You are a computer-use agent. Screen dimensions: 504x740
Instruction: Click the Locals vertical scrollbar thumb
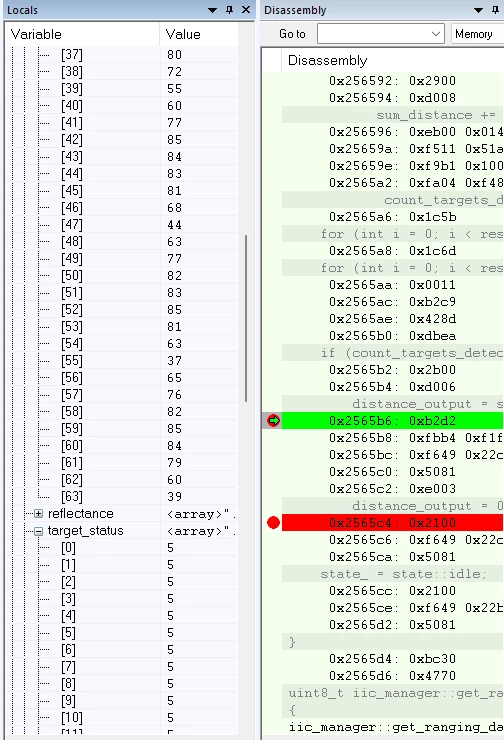[245, 319]
